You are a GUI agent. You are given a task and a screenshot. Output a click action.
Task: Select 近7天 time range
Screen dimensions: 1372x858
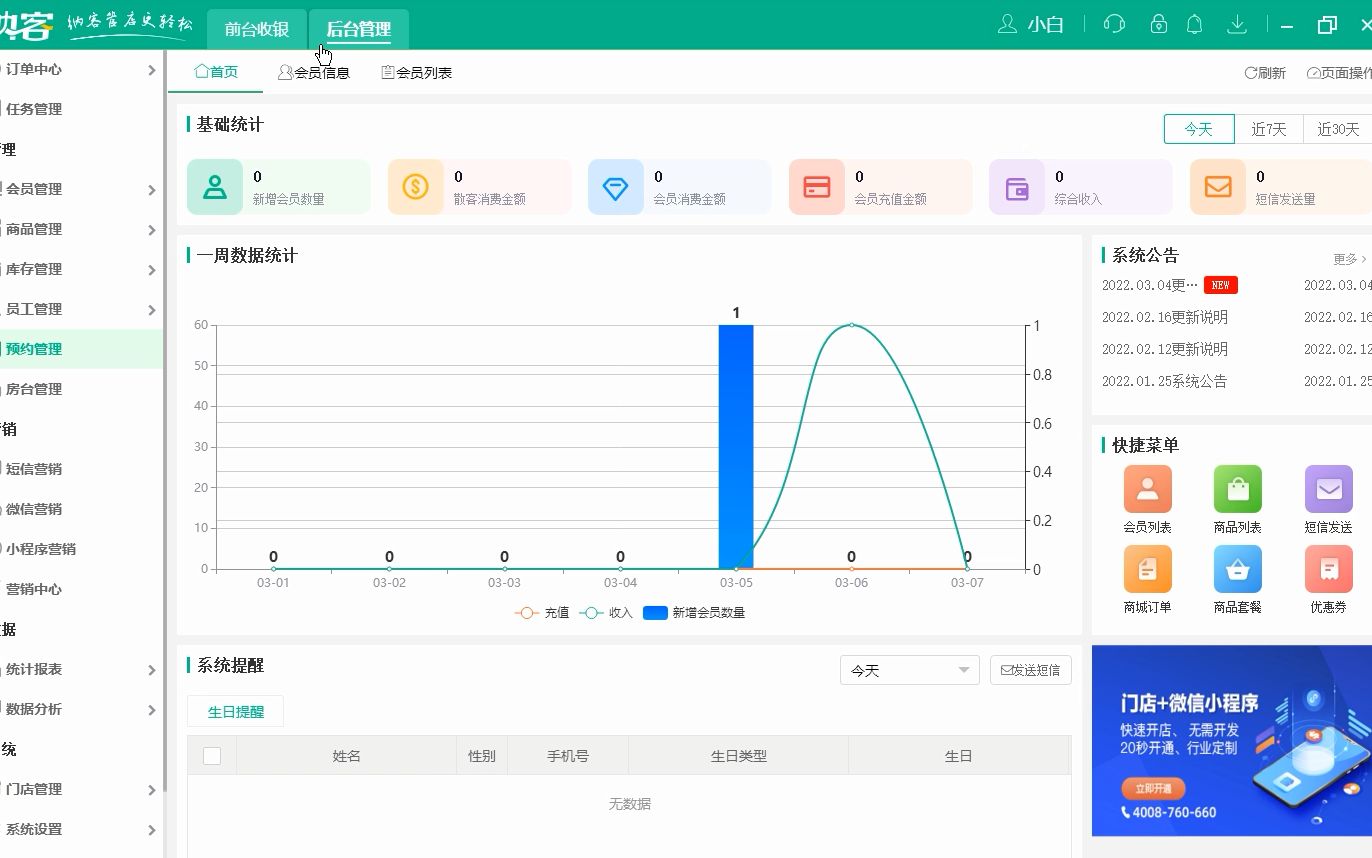tap(1269, 129)
